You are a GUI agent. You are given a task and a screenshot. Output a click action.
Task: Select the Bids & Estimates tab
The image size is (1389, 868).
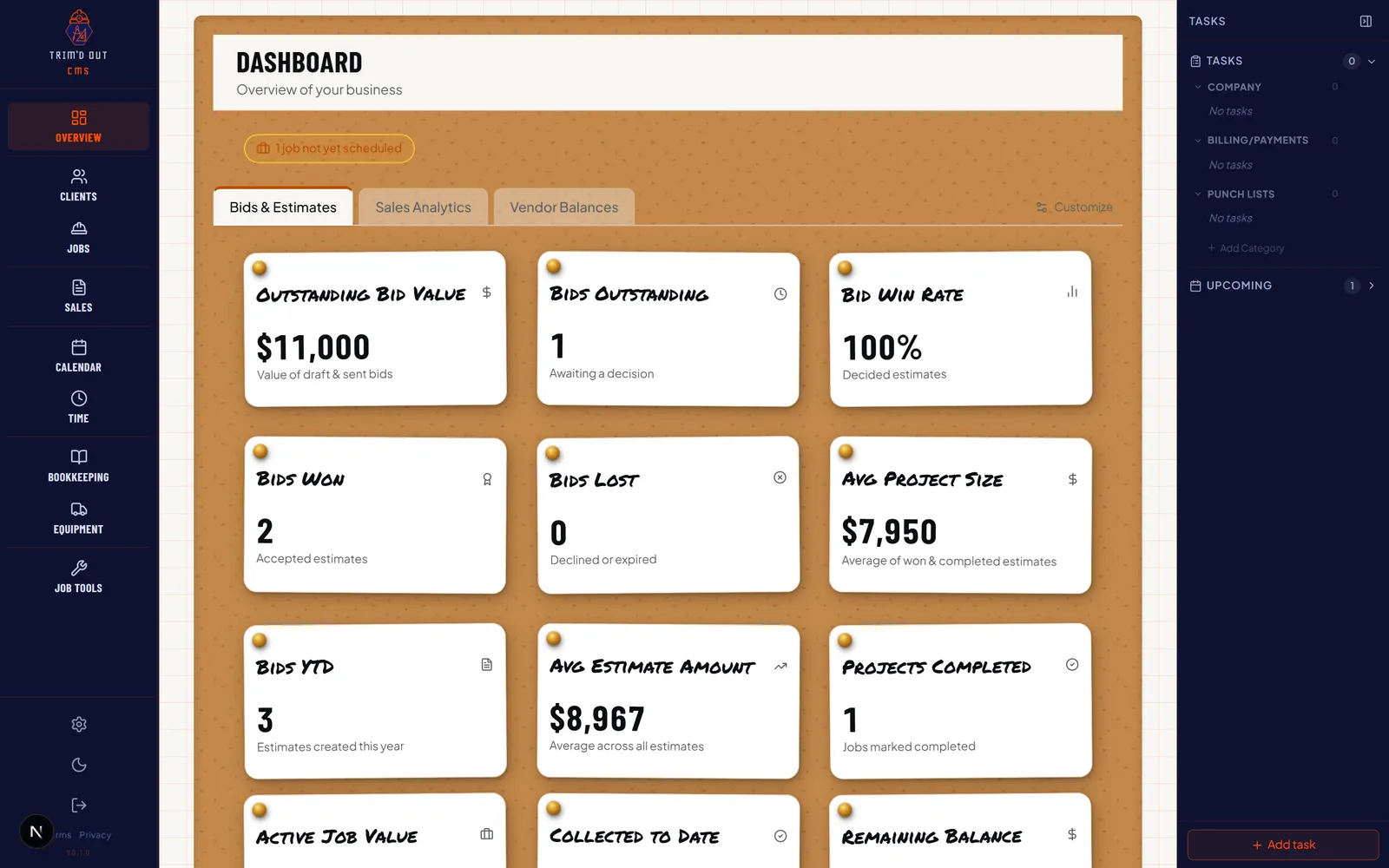tap(283, 207)
